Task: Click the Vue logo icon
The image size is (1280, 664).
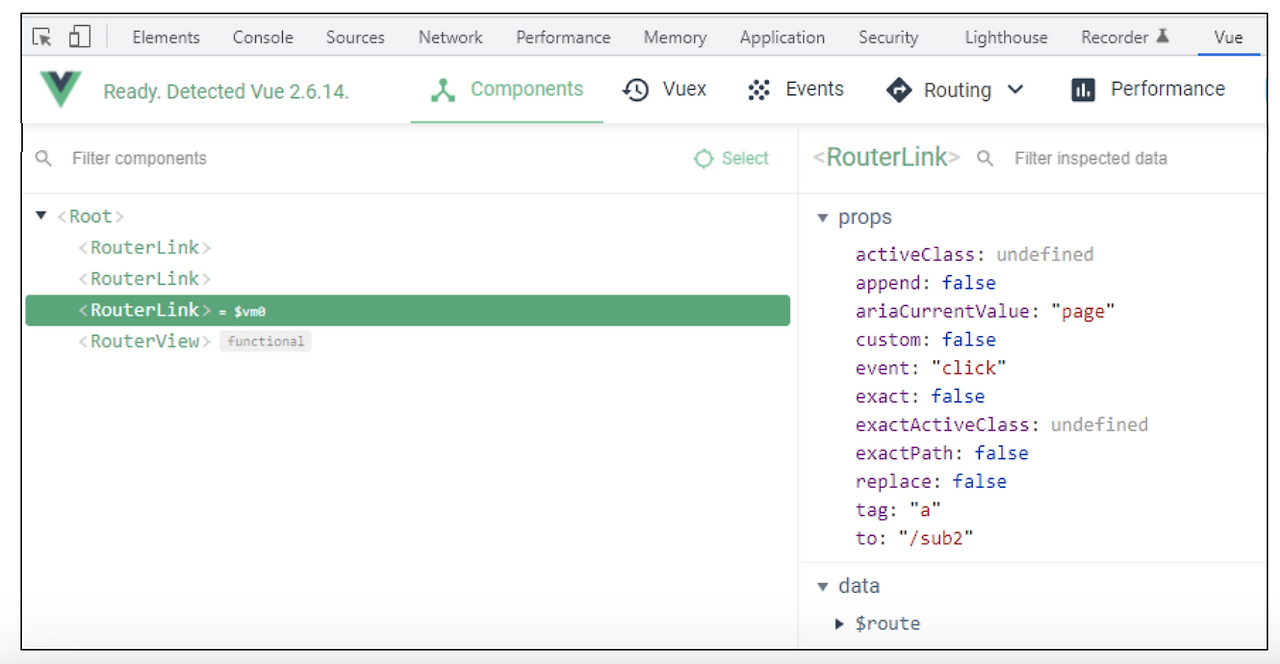Action: 61,90
